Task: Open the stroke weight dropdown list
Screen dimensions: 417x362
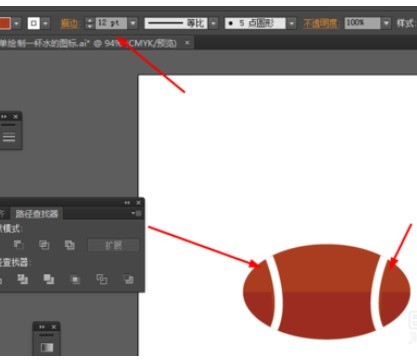Action: pos(133,23)
